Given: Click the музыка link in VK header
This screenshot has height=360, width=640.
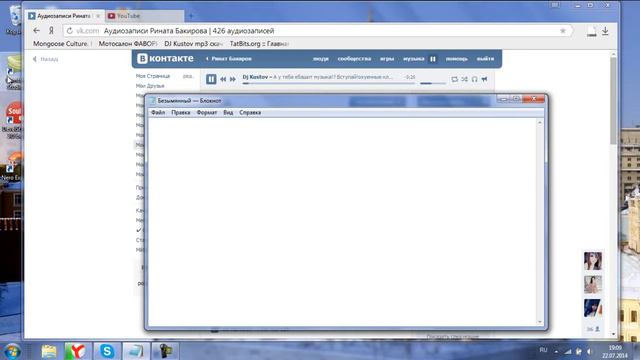Looking at the screenshot, I should pyautogui.click(x=413, y=59).
